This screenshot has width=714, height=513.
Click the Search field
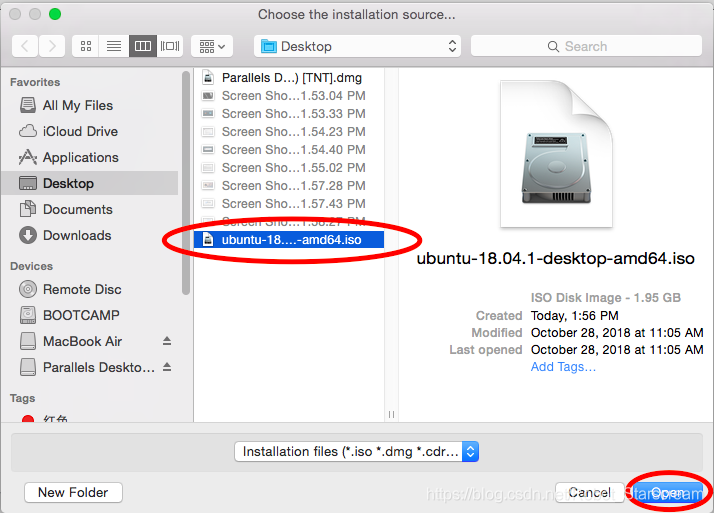click(586, 46)
